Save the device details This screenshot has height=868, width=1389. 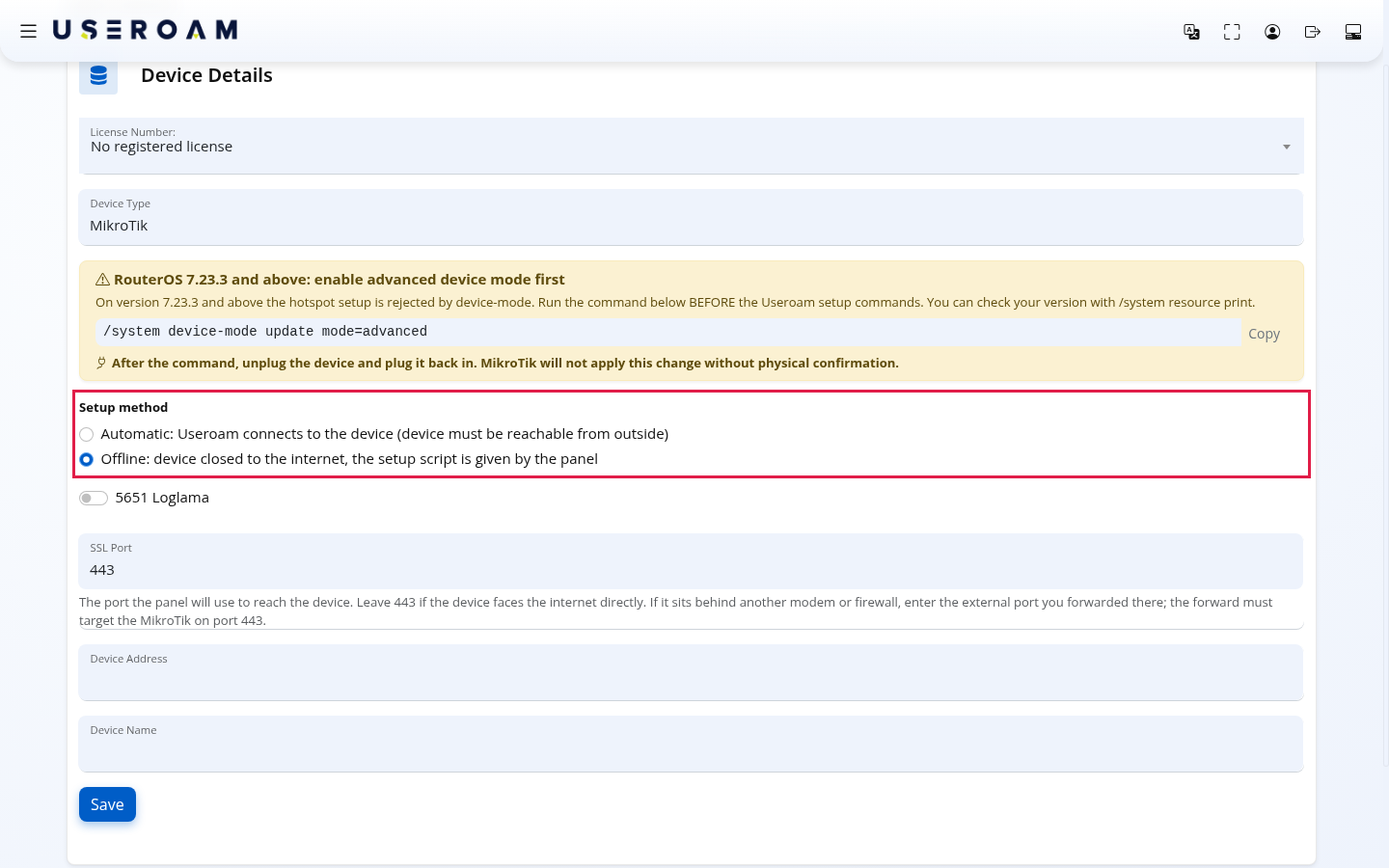107,804
